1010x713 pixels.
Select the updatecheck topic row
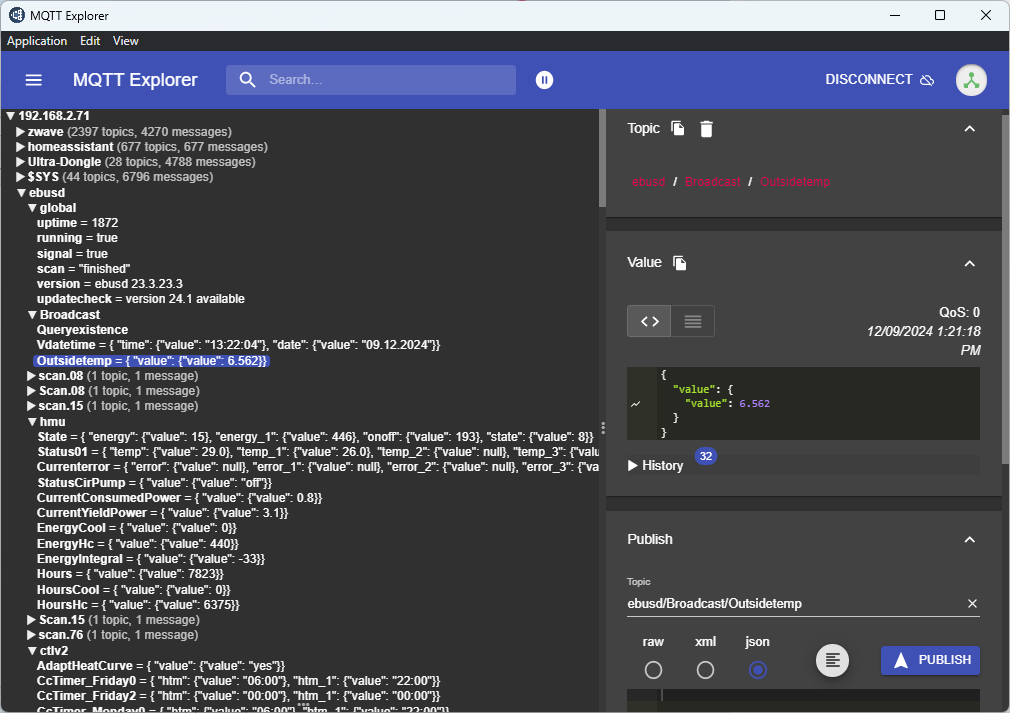click(140, 299)
